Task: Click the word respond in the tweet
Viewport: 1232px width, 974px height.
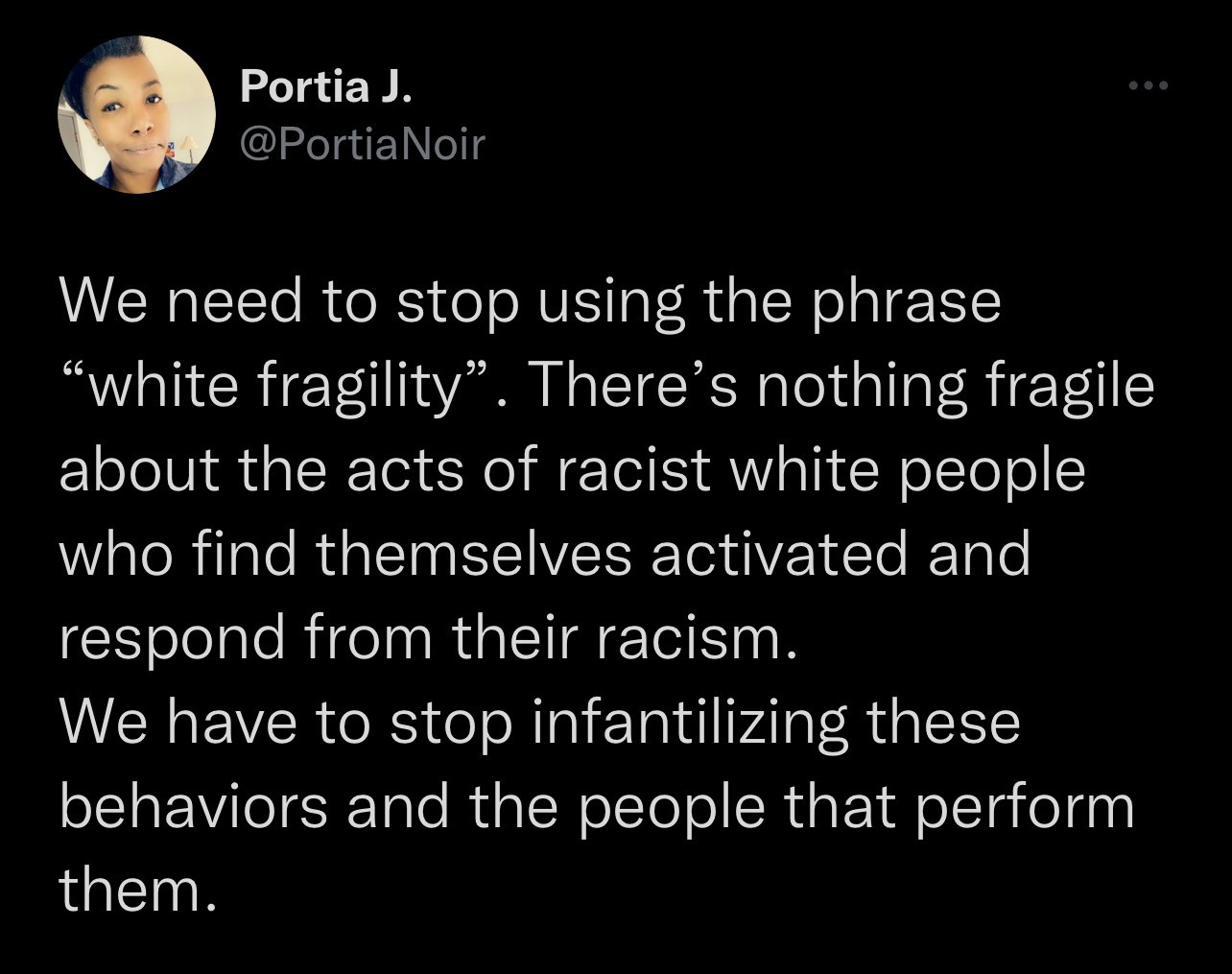Action: pyautogui.click(x=173, y=641)
